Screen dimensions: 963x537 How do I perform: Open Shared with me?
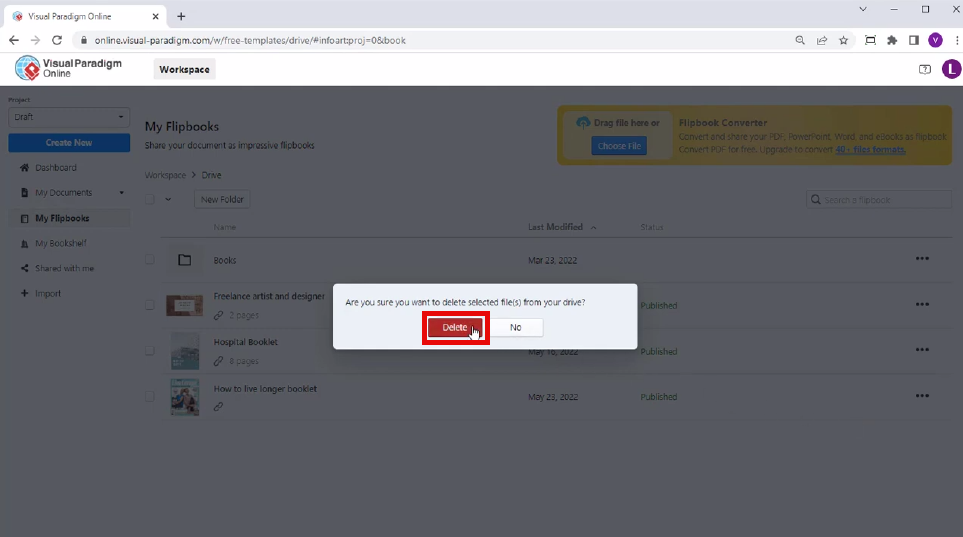pos(64,268)
